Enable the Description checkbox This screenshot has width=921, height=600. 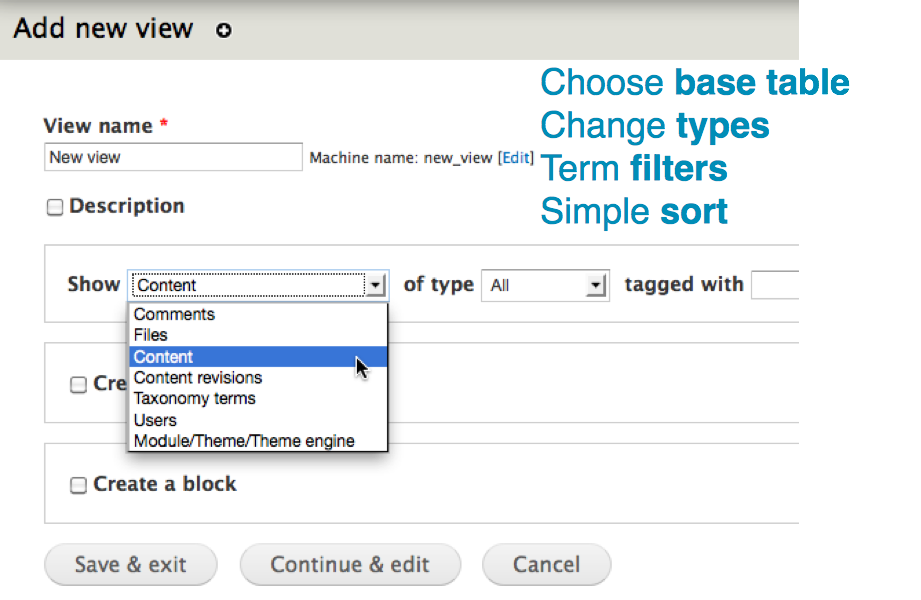coord(55,207)
